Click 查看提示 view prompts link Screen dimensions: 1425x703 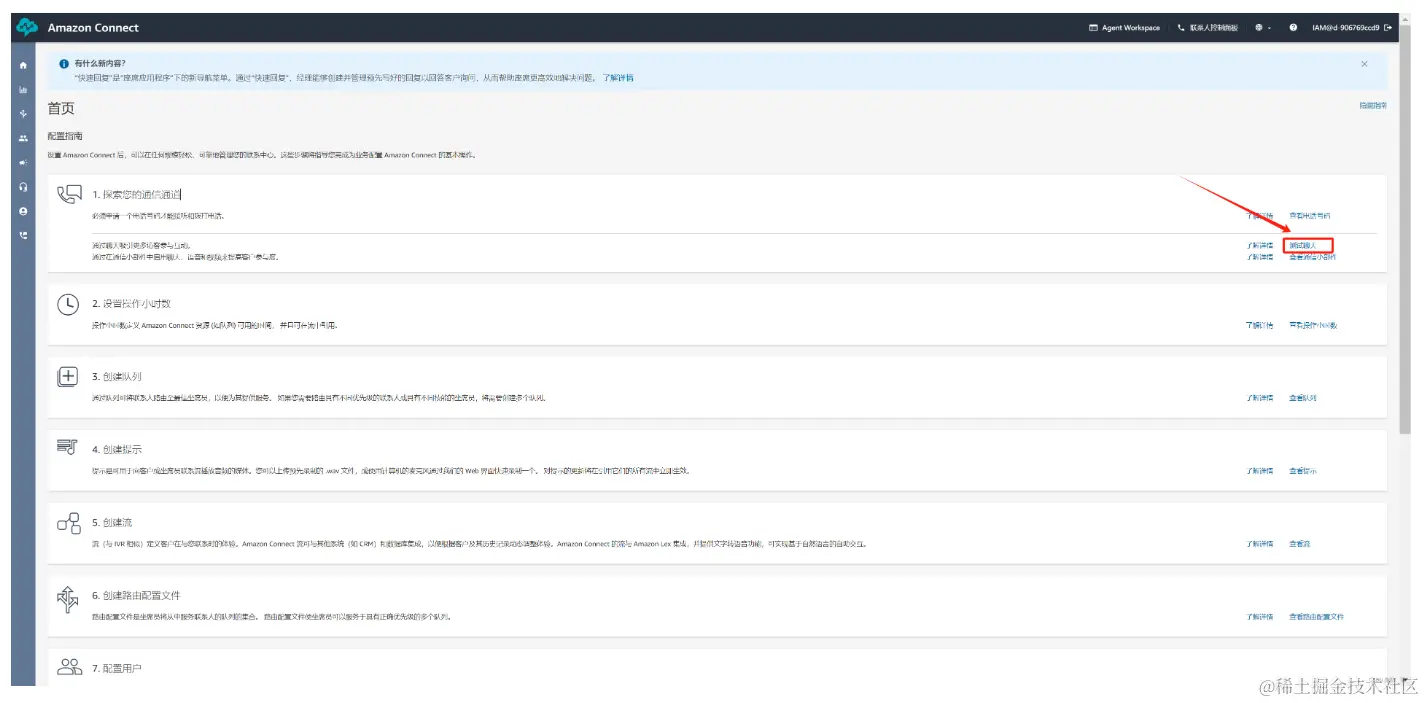point(1303,471)
